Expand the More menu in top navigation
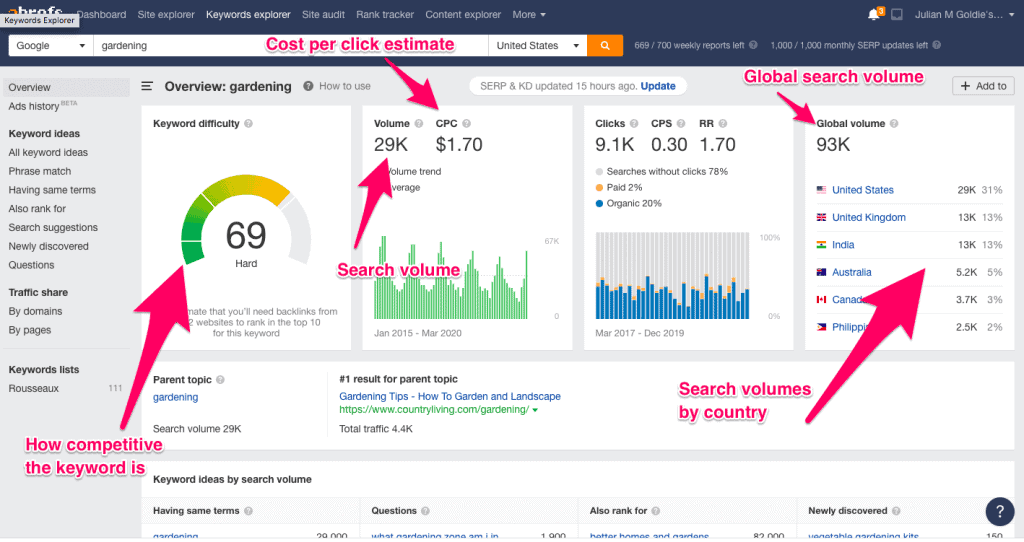1024x542 pixels. pyautogui.click(x=529, y=14)
